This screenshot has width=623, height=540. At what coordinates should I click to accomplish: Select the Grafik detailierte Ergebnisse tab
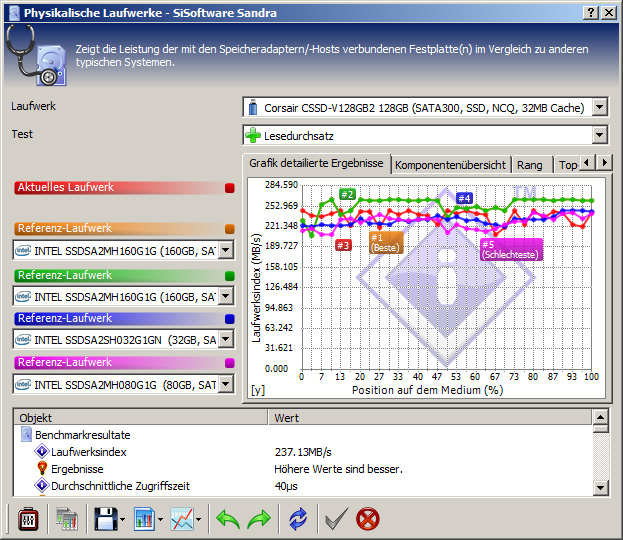pyautogui.click(x=316, y=163)
